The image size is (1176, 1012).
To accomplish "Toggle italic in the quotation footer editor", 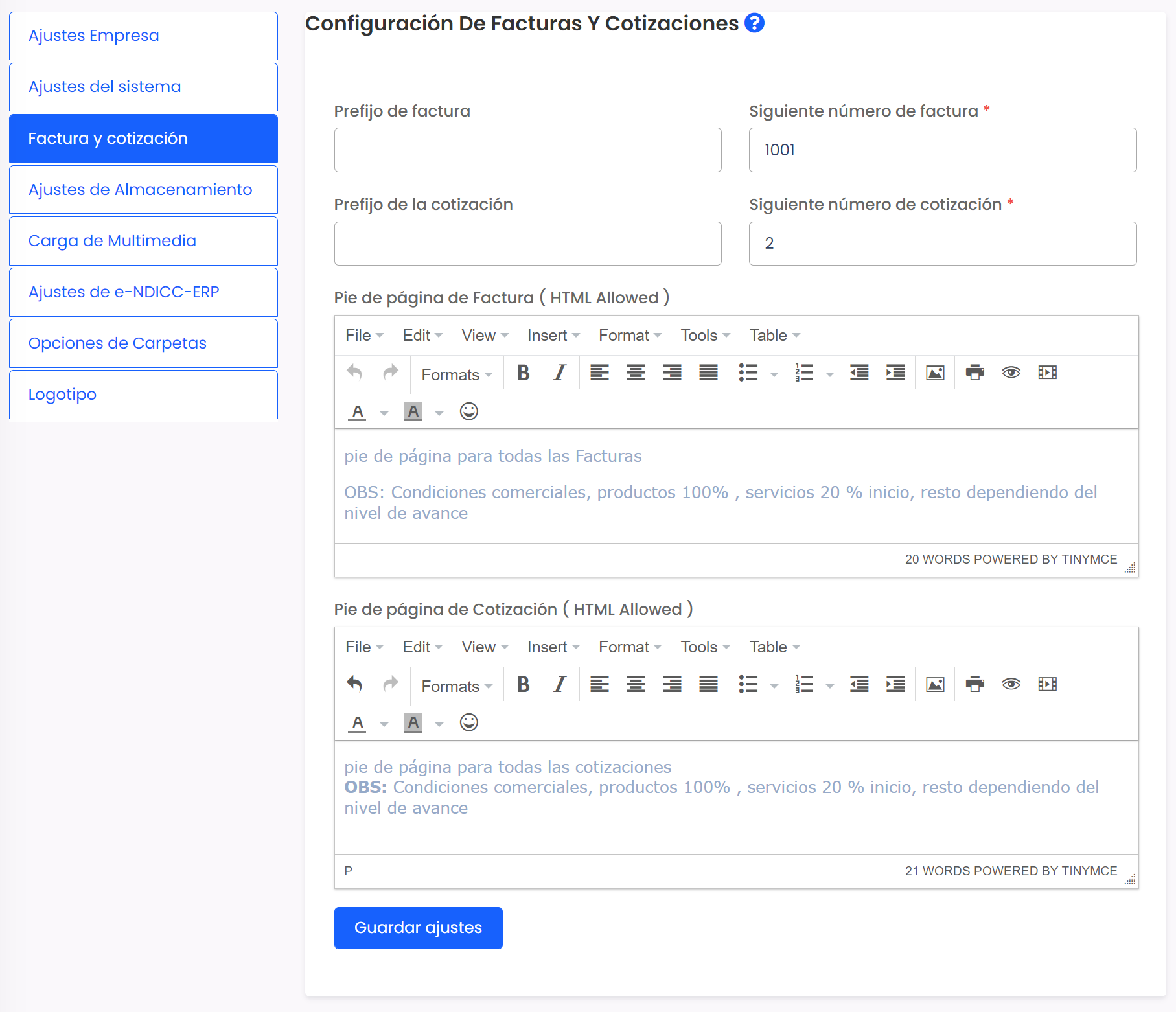I will [x=560, y=684].
